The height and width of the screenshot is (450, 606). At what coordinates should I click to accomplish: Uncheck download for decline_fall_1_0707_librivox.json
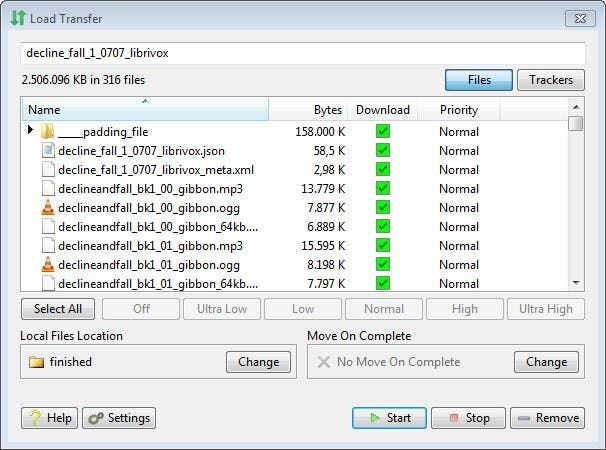click(x=383, y=150)
